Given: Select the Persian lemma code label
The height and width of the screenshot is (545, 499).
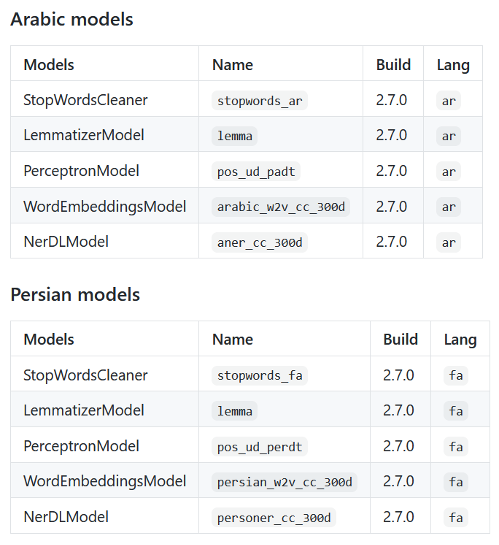Looking at the screenshot, I should tap(235, 411).
